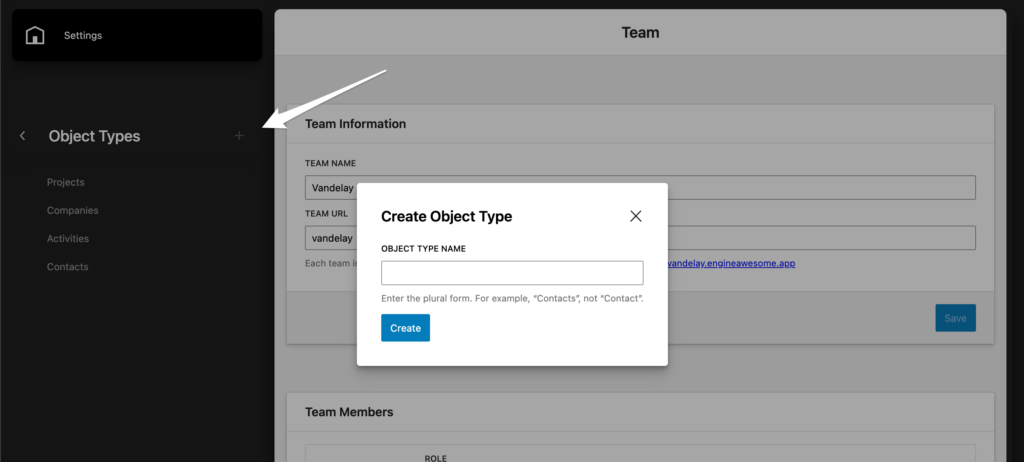The width and height of the screenshot is (1024, 462).
Task: Select Projects object type
Action: [x=65, y=182]
